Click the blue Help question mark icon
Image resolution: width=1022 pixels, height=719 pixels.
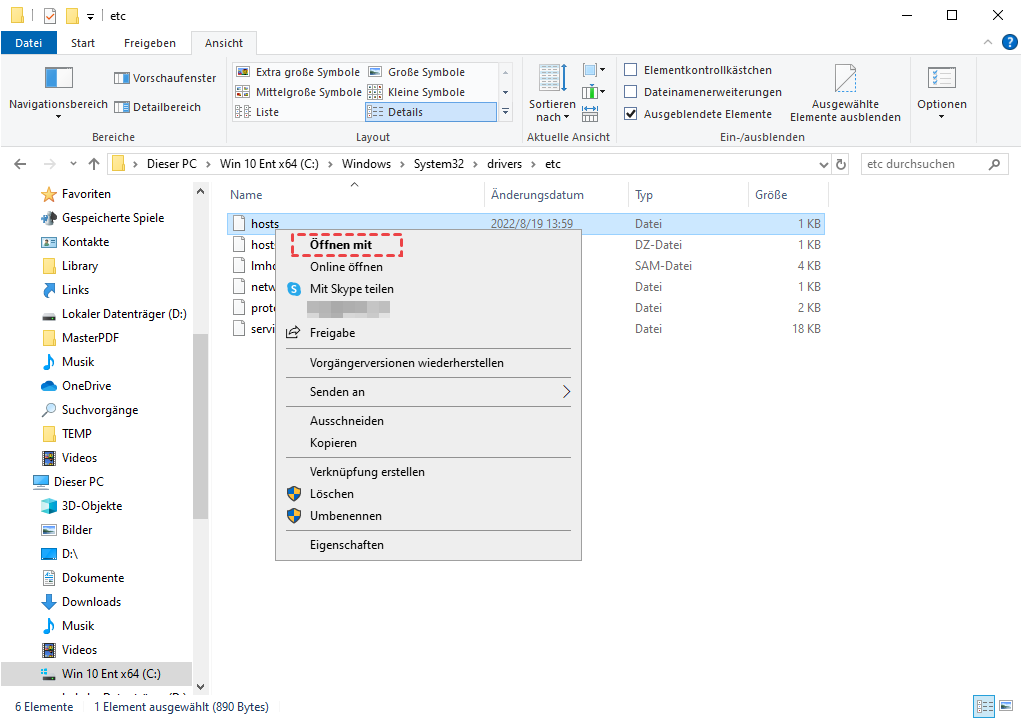[1009, 42]
